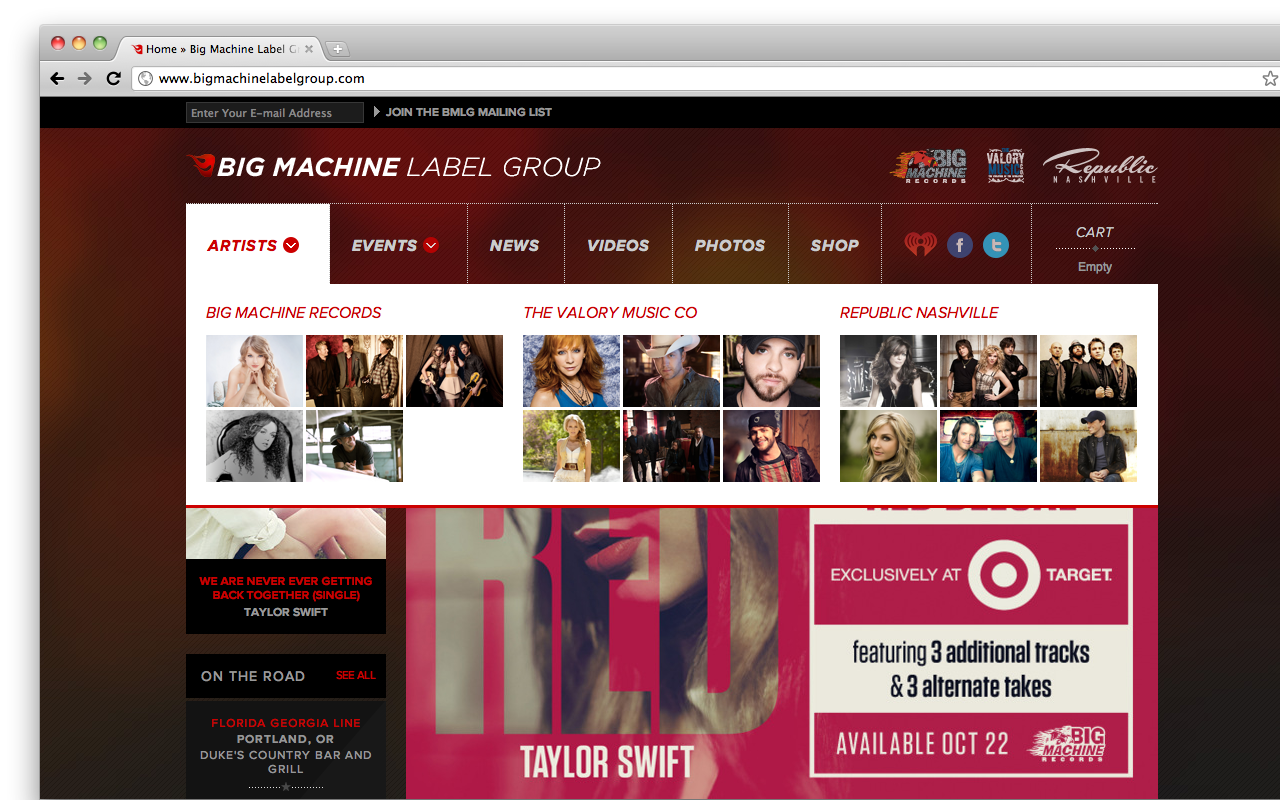This screenshot has height=800, width=1280.
Task: Select the man in cap by rusty wall thumbnail
Action: (x=1088, y=446)
